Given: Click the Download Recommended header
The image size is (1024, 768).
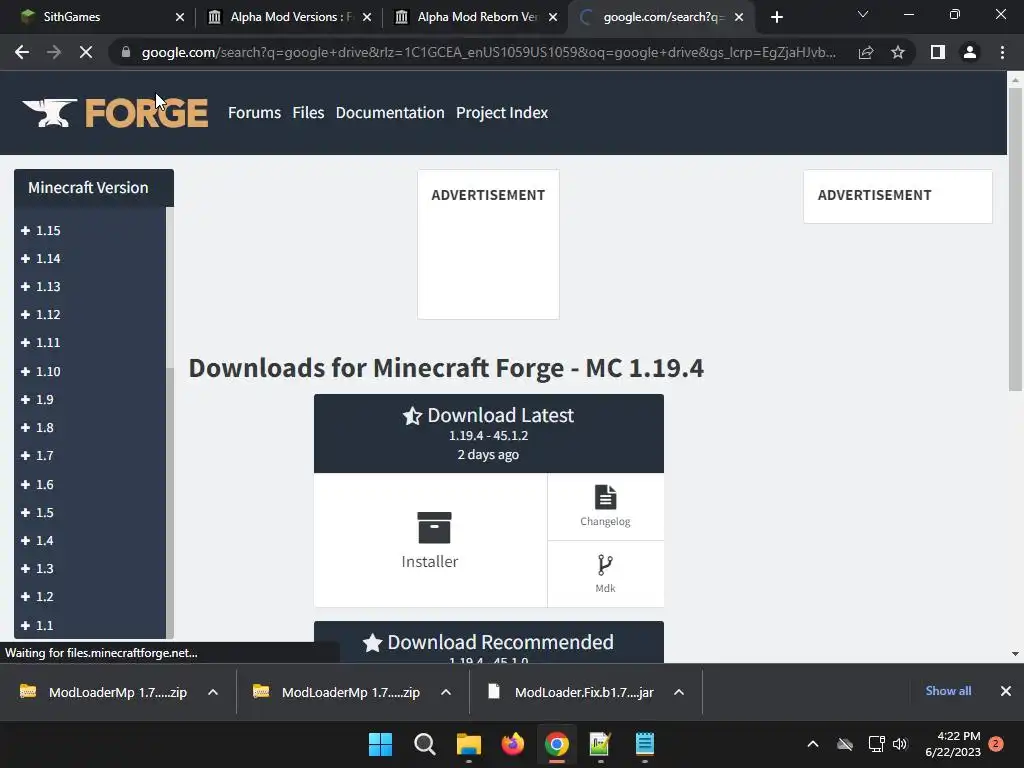Looking at the screenshot, I should pos(488,643).
